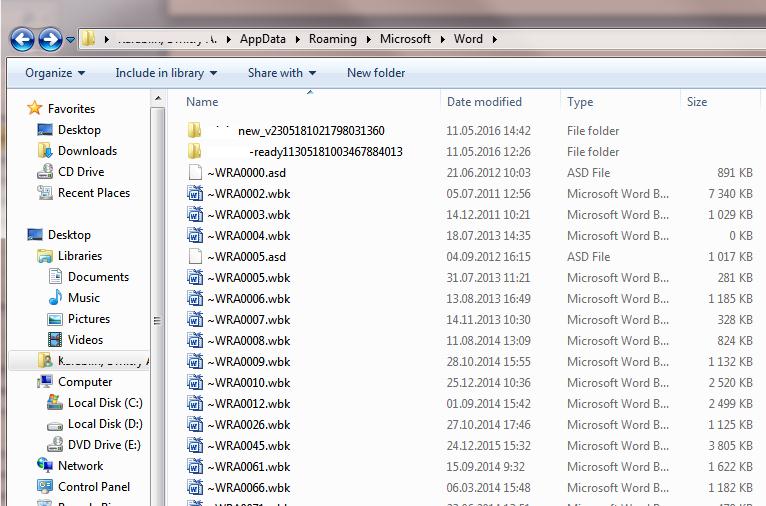
Task: Open the Share with dropdown
Action: click(281, 73)
